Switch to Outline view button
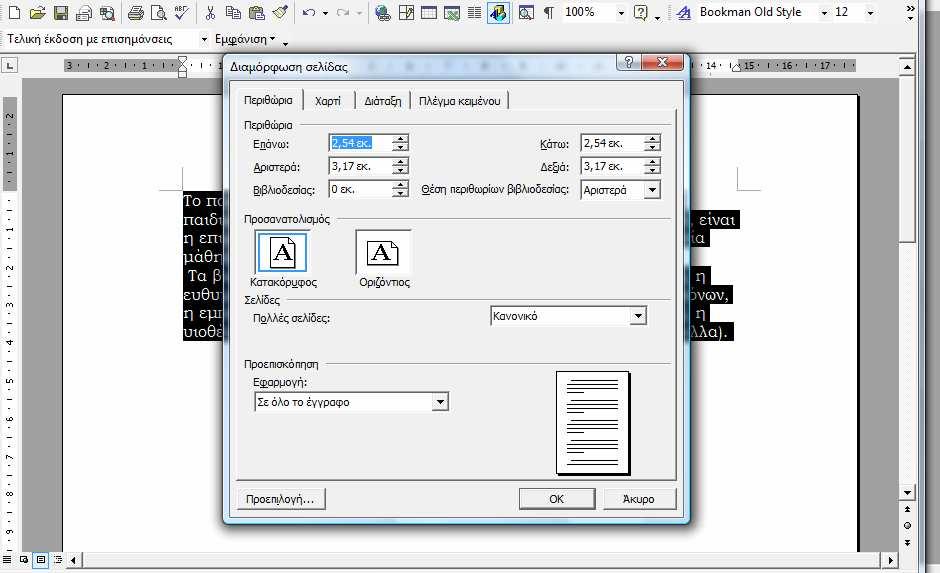 [x=58, y=559]
